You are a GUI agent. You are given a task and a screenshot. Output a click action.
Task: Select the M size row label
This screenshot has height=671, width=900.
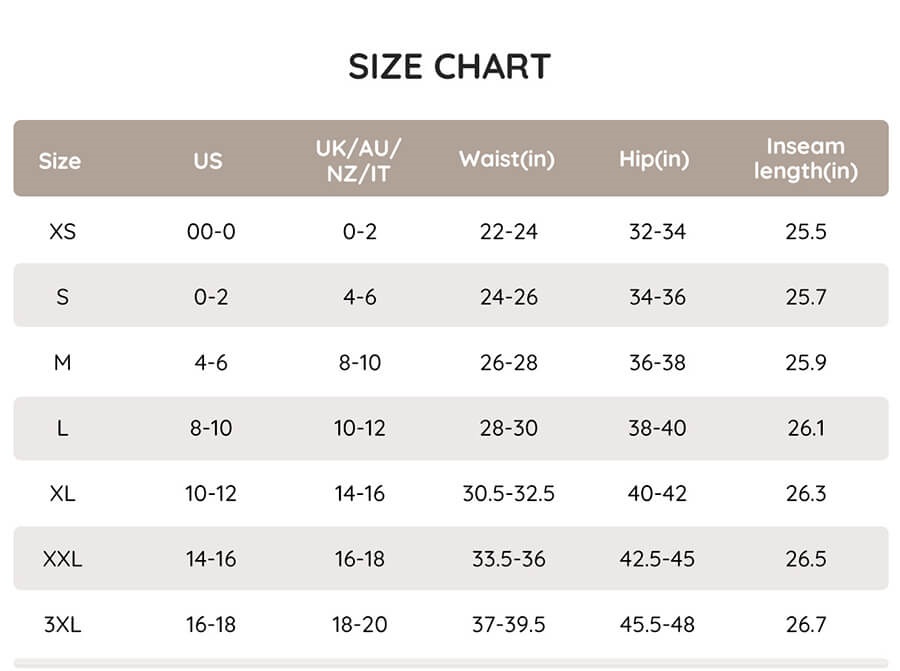click(62, 362)
